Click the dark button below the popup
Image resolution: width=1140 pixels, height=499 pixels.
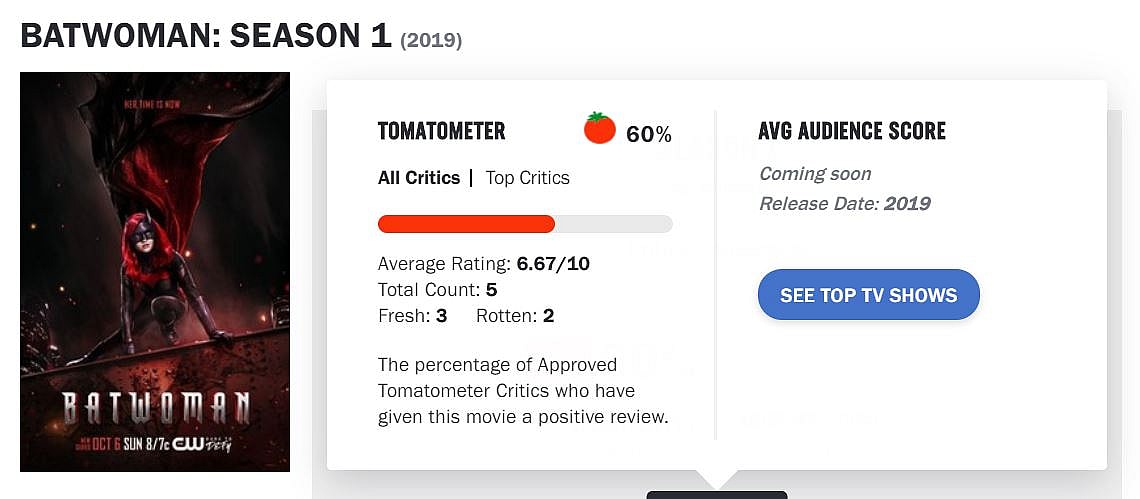[716, 494]
